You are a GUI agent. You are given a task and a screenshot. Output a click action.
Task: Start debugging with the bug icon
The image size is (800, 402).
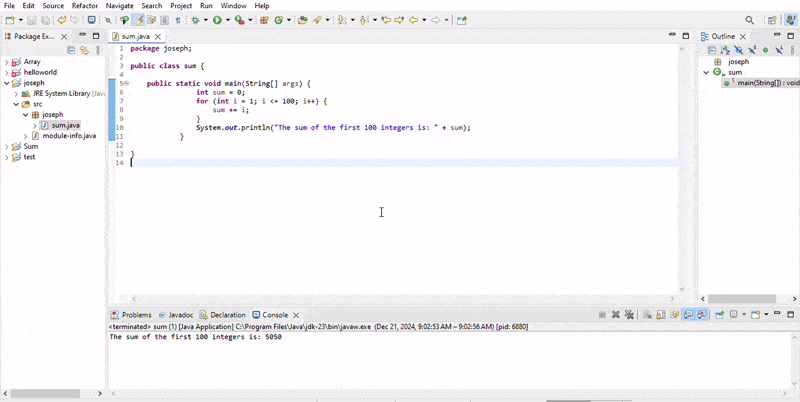(195, 20)
